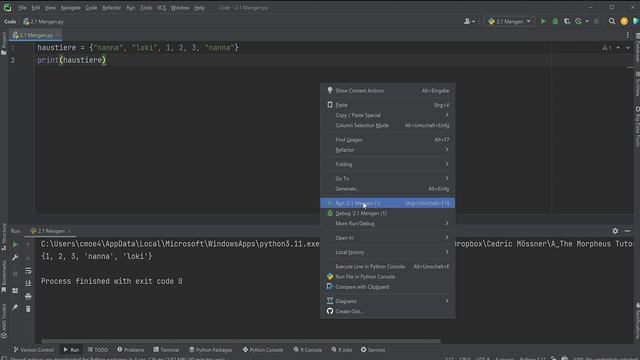This screenshot has height=360, width=640.
Task: Jump to the next highlighted error arrow
Action: pos(628,48)
